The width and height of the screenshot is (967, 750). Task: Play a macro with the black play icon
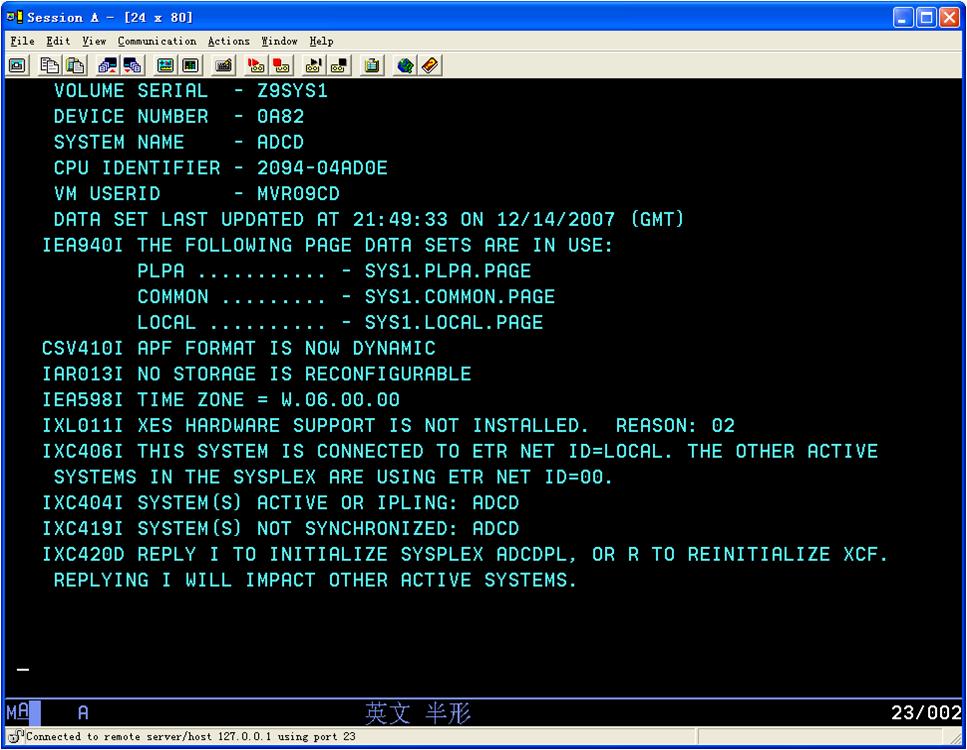tap(313, 65)
